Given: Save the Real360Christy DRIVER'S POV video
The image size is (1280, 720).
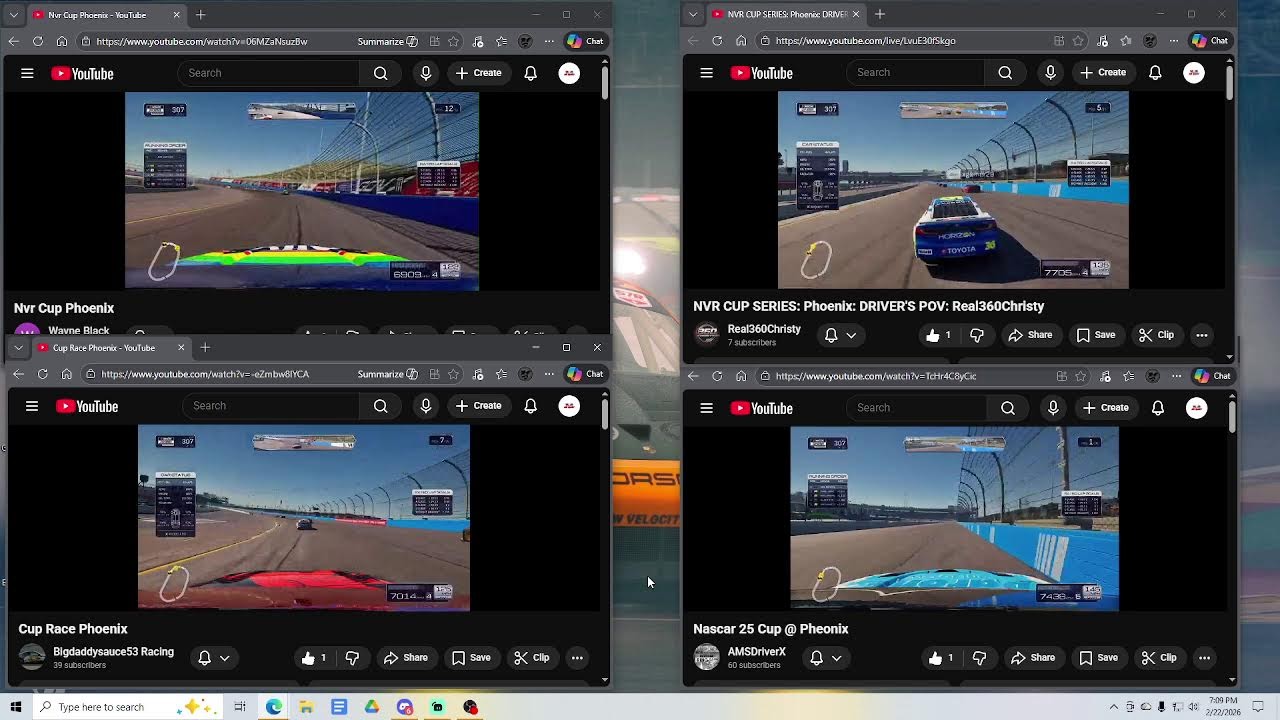Looking at the screenshot, I should [x=1096, y=335].
